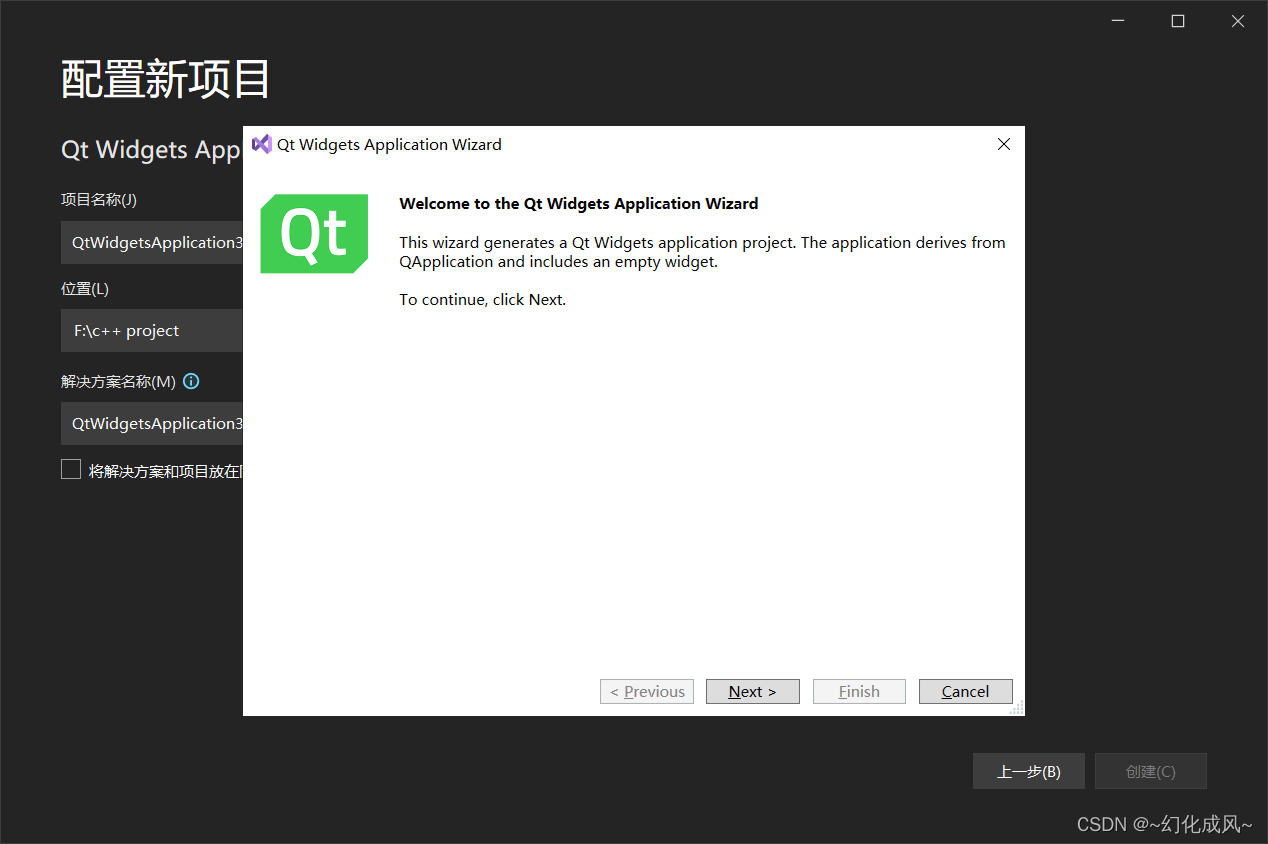Click the < Previous button
Viewport: 1268px width, 844px height.
[647, 692]
